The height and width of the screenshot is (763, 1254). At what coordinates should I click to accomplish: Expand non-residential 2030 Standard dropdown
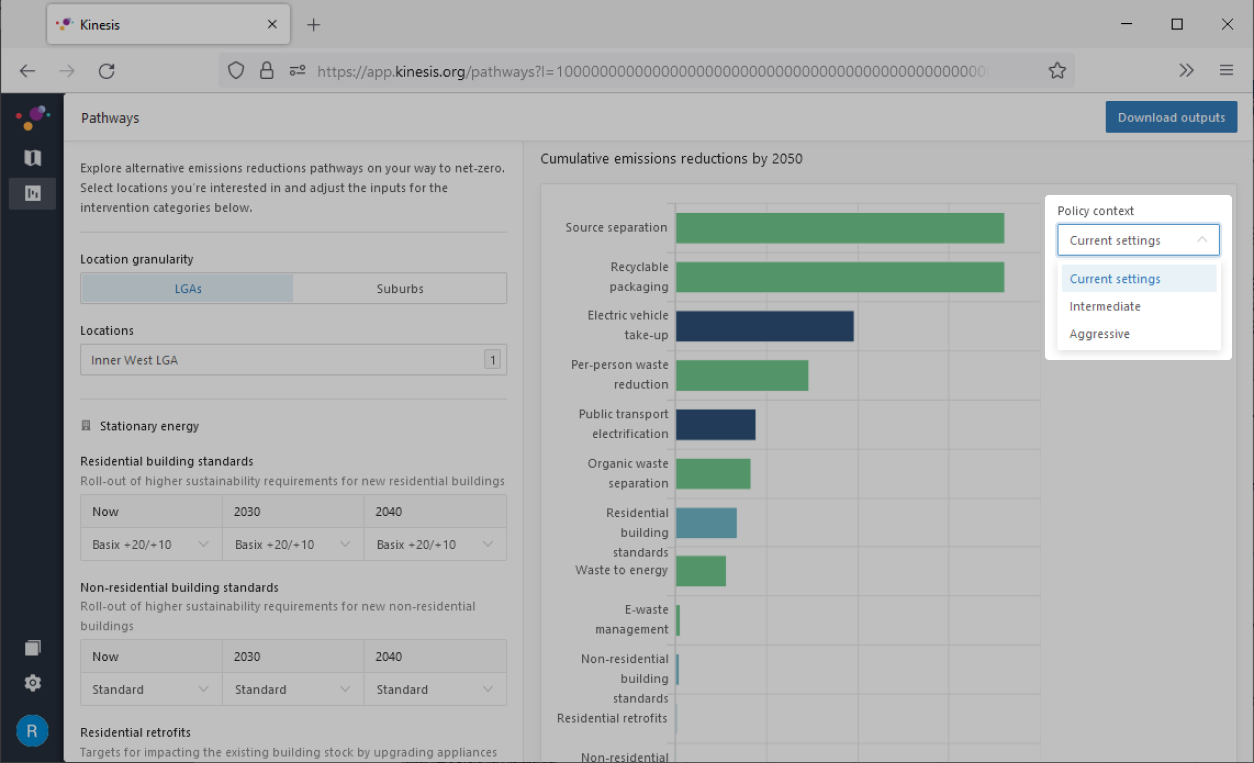tap(293, 689)
